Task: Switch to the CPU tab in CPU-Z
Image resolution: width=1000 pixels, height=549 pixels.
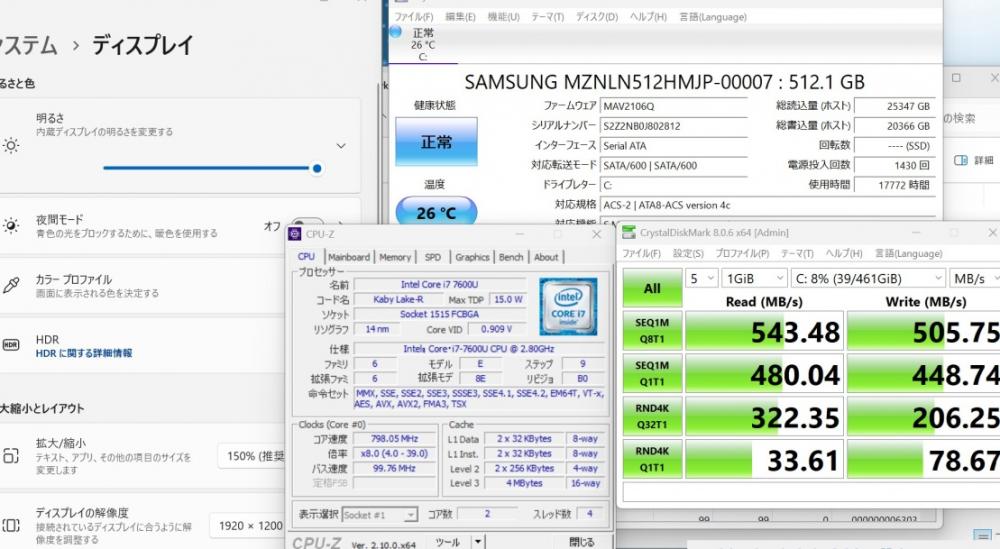Action: [x=306, y=256]
